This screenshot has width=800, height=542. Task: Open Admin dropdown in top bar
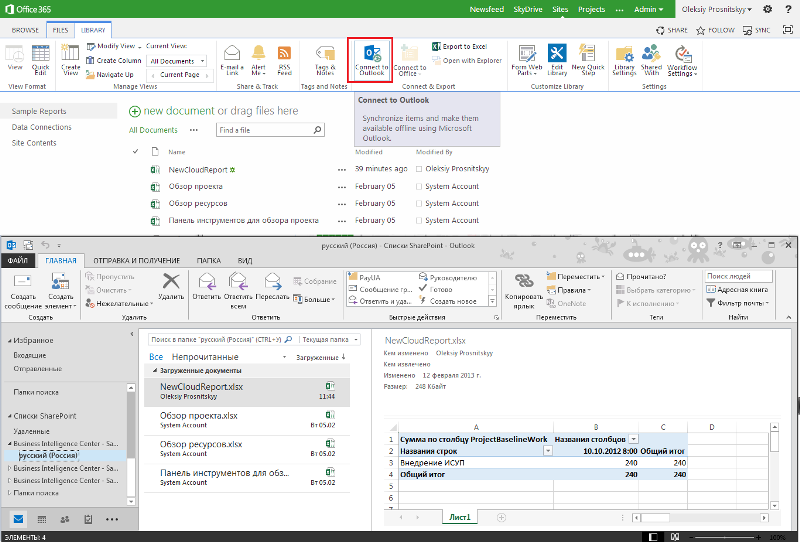[x=648, y=9]
